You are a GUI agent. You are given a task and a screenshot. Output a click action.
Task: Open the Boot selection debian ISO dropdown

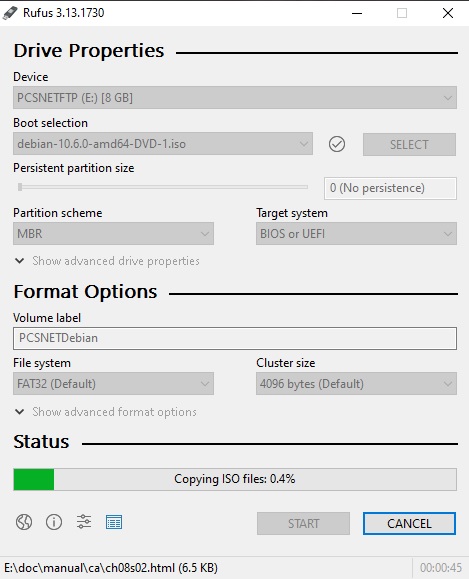pyautogui.click(x=163, y=144)
